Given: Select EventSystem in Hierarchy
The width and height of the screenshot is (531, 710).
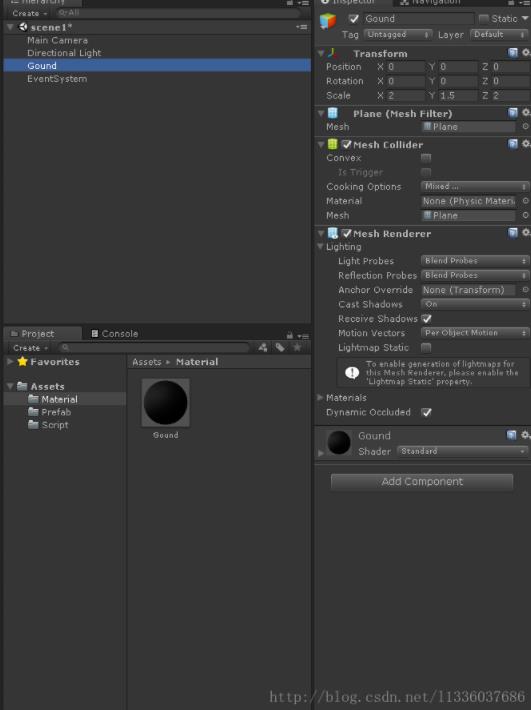Looking at the screenshot, I should pyautogui.click(x=57, y=79).
